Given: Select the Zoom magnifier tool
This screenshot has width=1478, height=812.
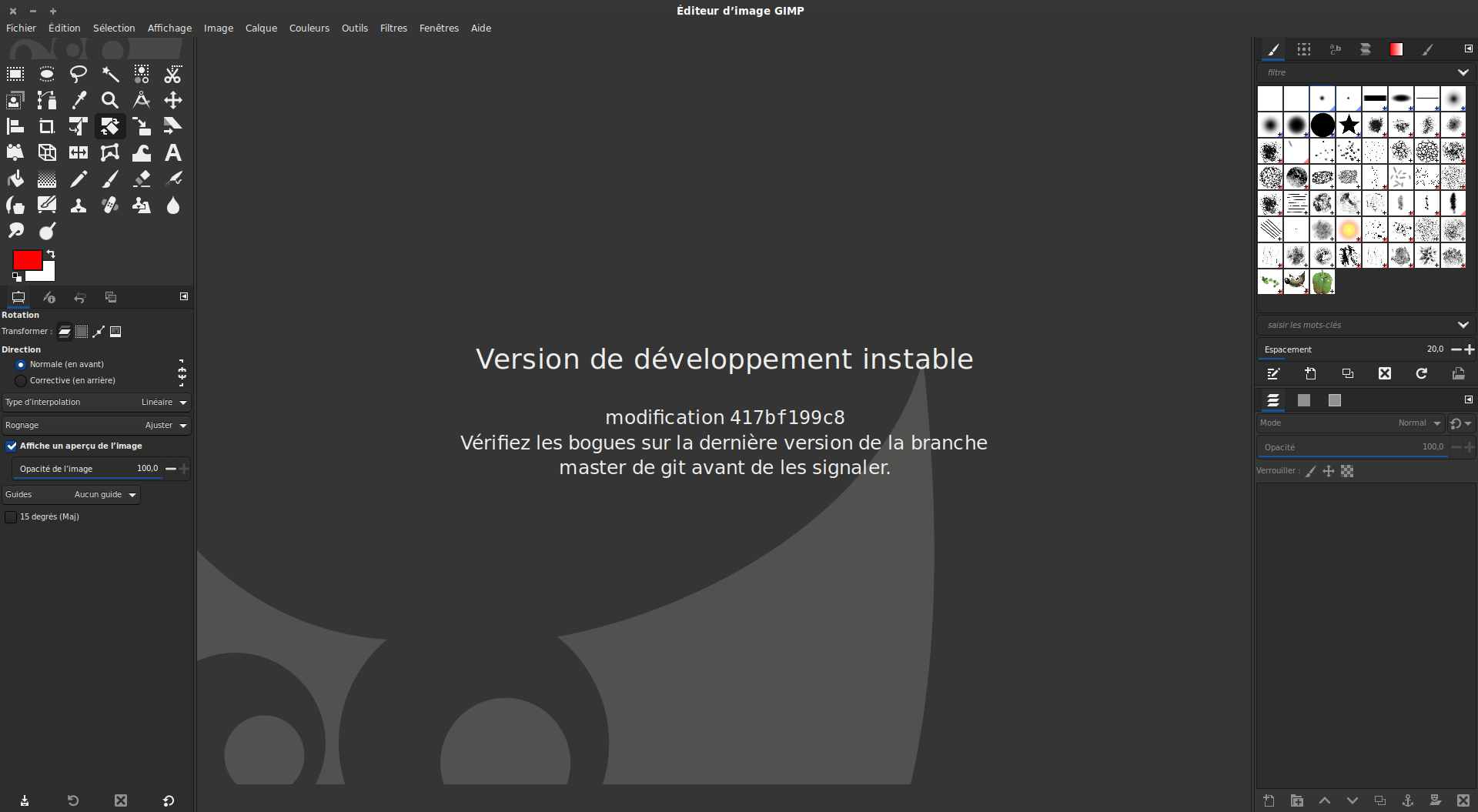Looking at the screenshot, I should click(x=110, y=100).
